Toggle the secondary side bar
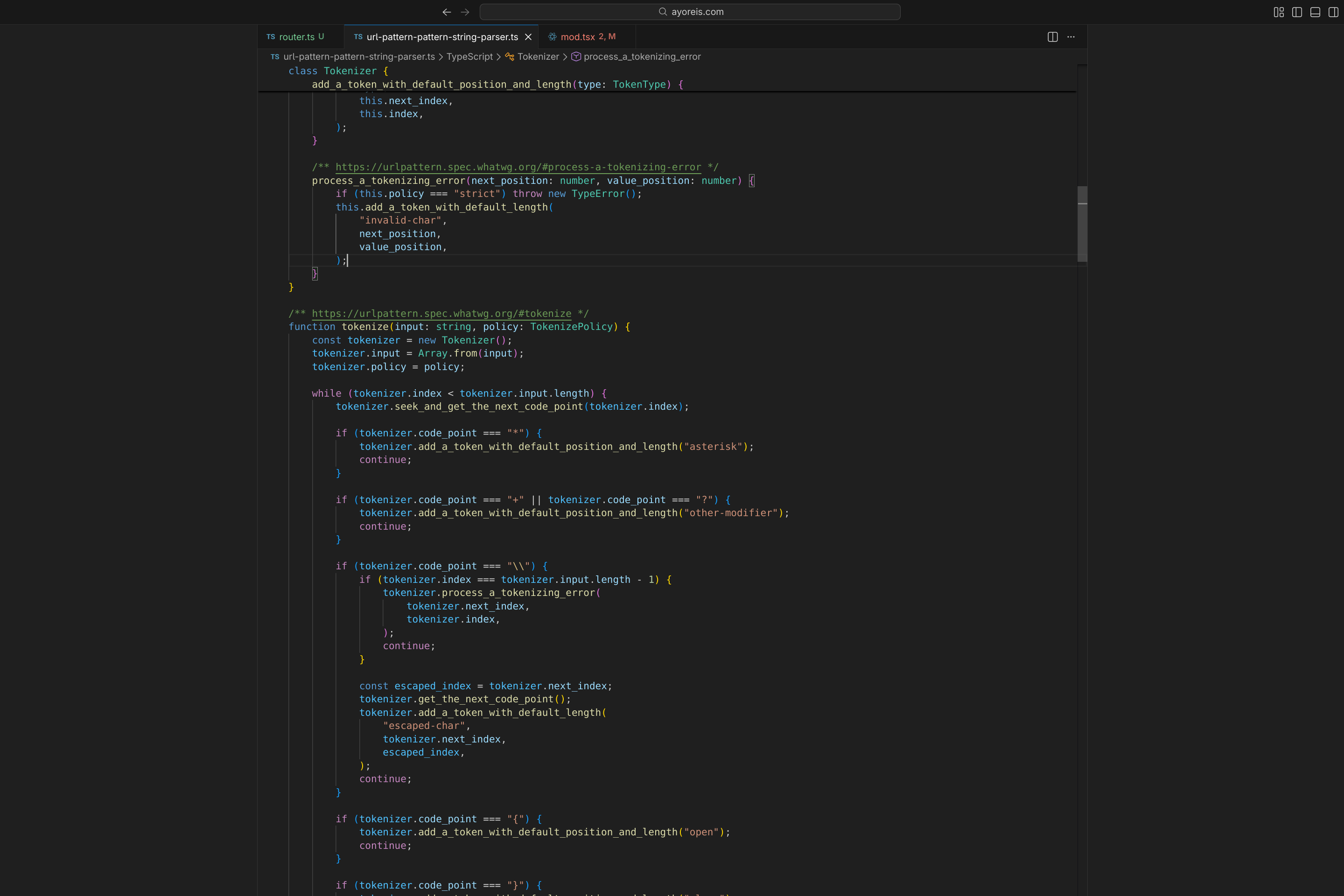The height and width of the screenshot is (896, 1344). 1333,12
